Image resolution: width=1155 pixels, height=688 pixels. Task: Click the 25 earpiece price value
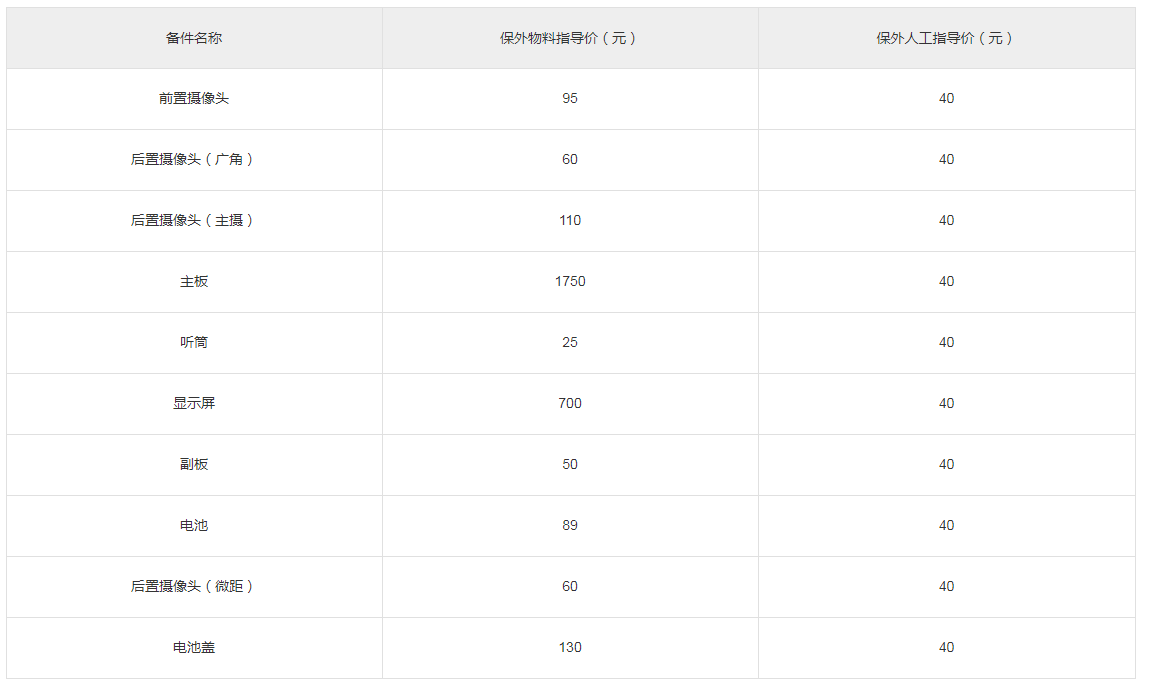570,343
